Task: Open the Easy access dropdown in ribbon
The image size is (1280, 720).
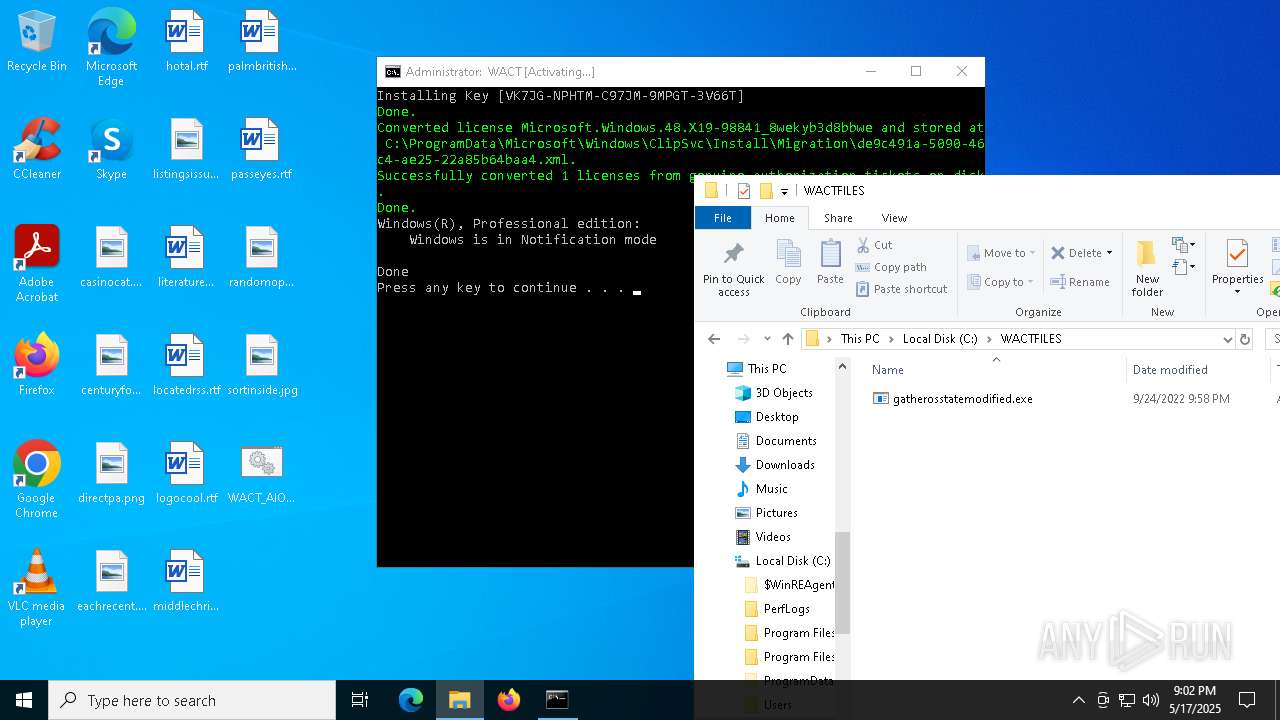Action: [x=1184, y=268]
